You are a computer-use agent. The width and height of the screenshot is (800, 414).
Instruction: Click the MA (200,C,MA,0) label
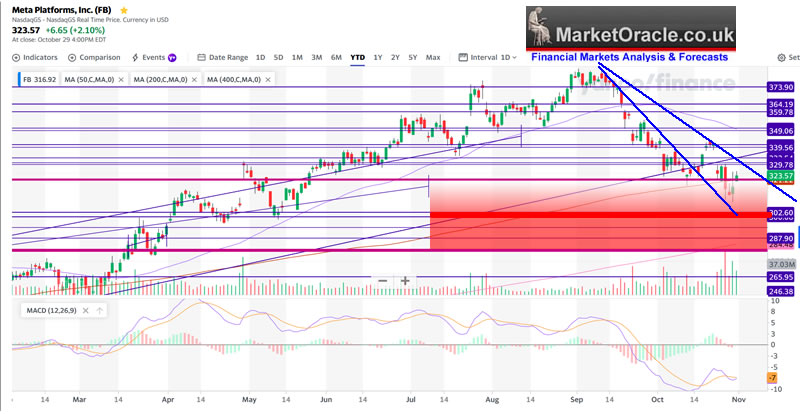[x=161, y=80]
